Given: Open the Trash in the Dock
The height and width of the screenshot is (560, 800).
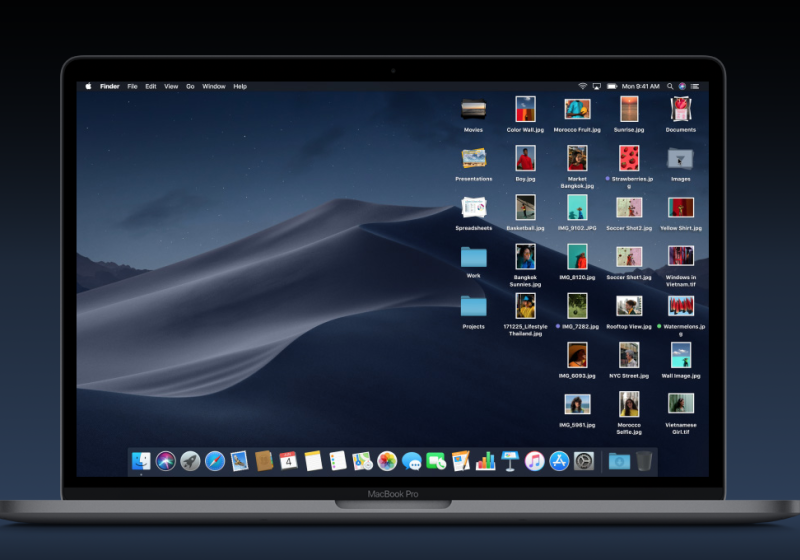Looking at the screenshot, I should click(644, 461).
